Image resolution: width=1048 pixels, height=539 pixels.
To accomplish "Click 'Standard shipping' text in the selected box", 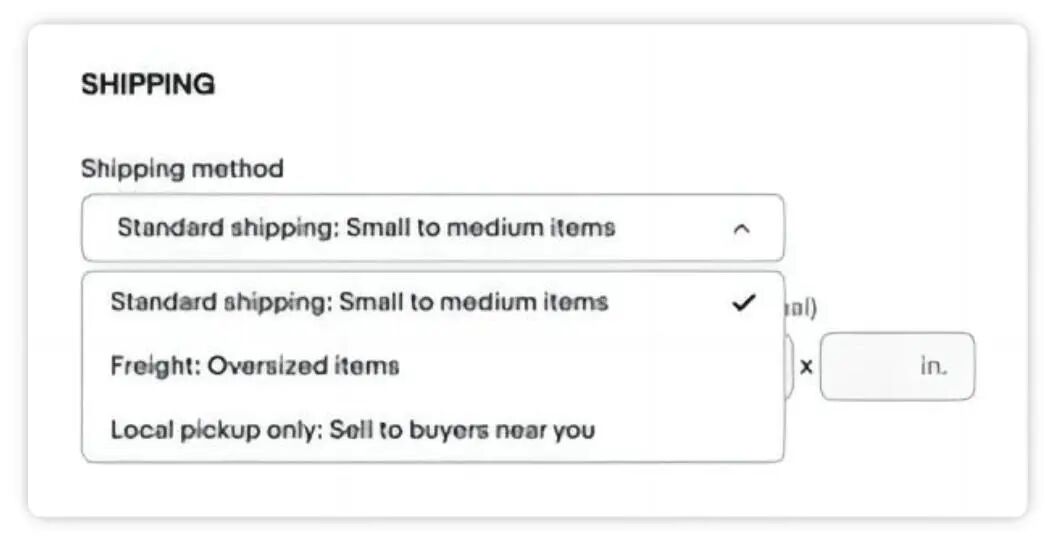I will (x=227, y=228).
